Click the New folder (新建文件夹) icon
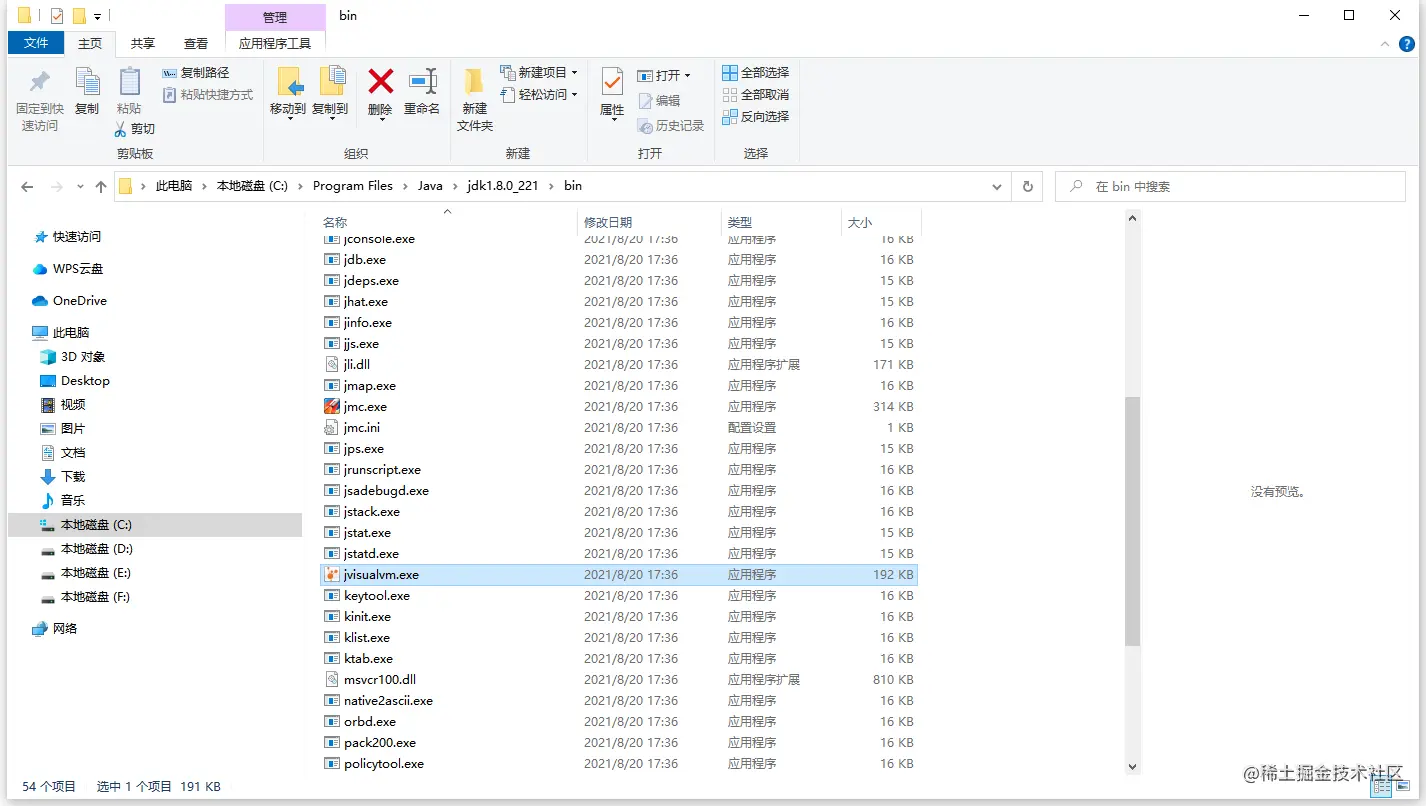 (475, 81)
